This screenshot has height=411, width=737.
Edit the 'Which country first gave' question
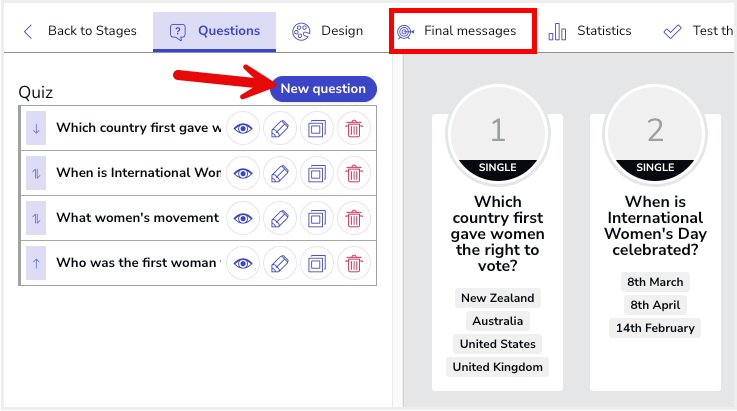(x=280, y=128)
